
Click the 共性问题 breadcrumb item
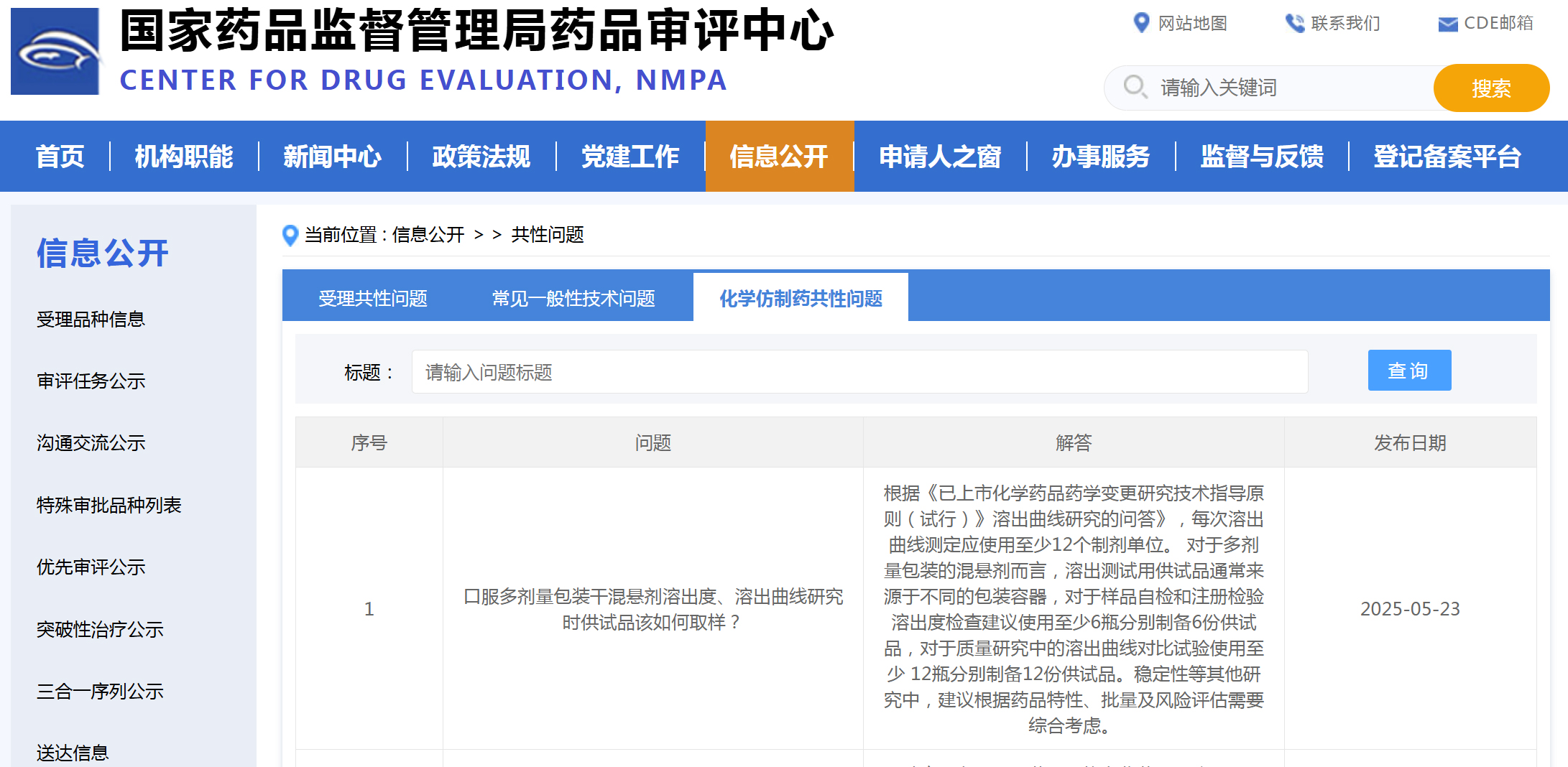point(547,235)
